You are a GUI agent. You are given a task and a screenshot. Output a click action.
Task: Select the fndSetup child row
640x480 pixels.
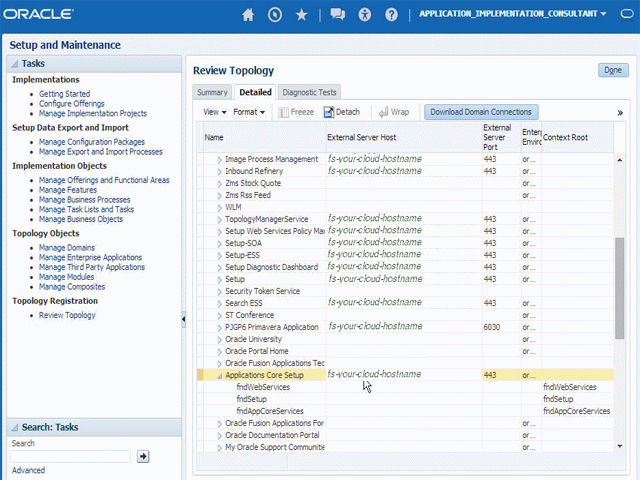(405, 399)
